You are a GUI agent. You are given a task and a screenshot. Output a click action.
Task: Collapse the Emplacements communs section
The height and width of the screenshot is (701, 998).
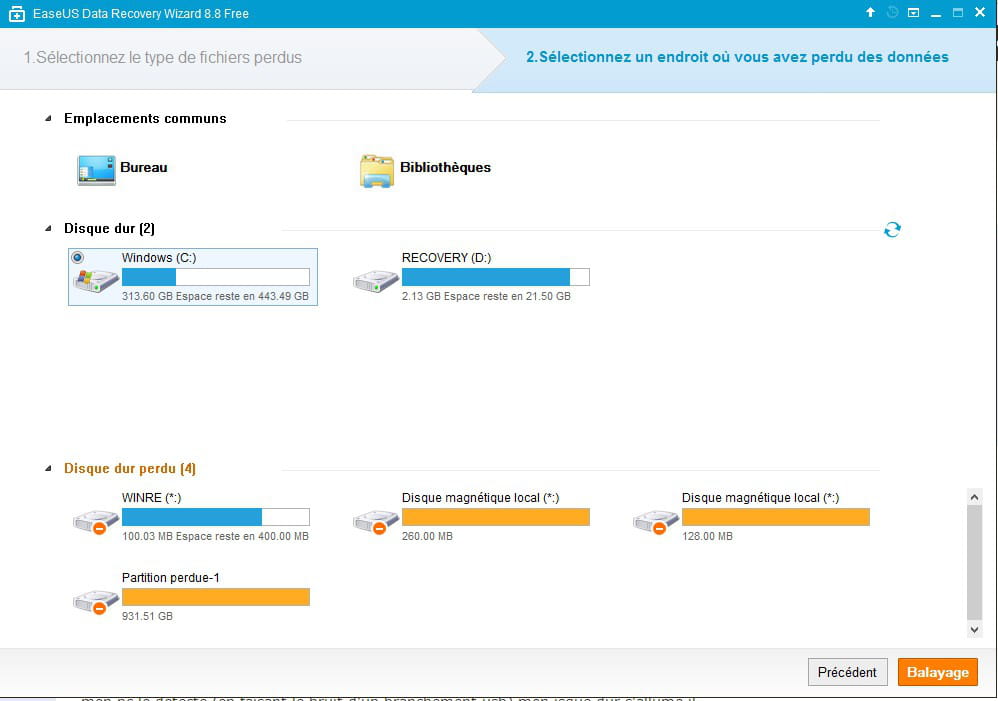tap(48, 118)
